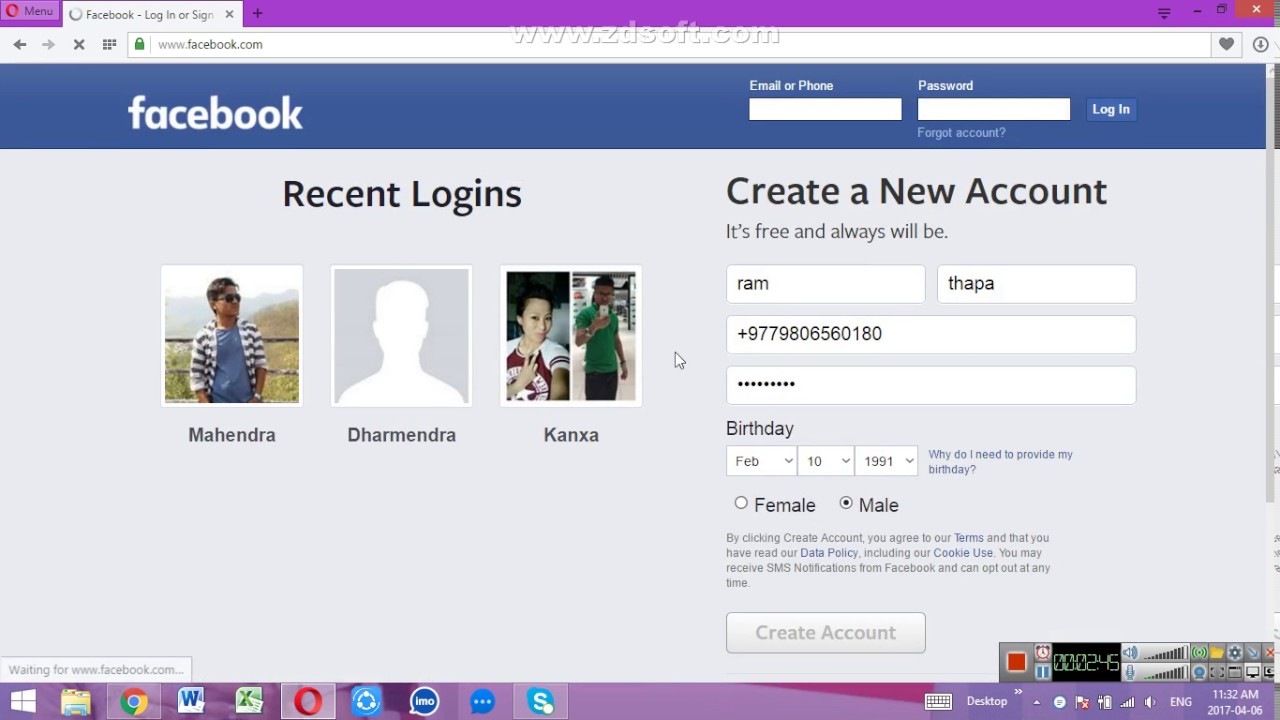
Task: Go back to the previous page
Action: [20, 44]
